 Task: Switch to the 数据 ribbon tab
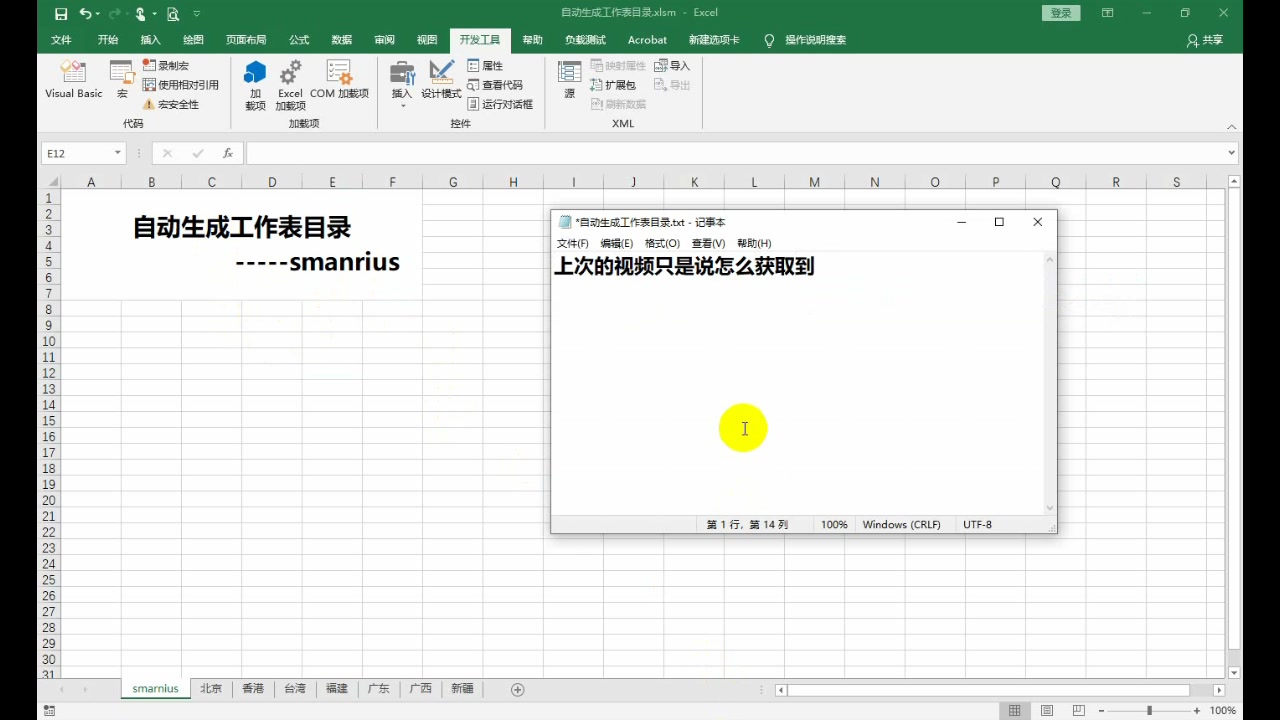(x=342, y=40)
